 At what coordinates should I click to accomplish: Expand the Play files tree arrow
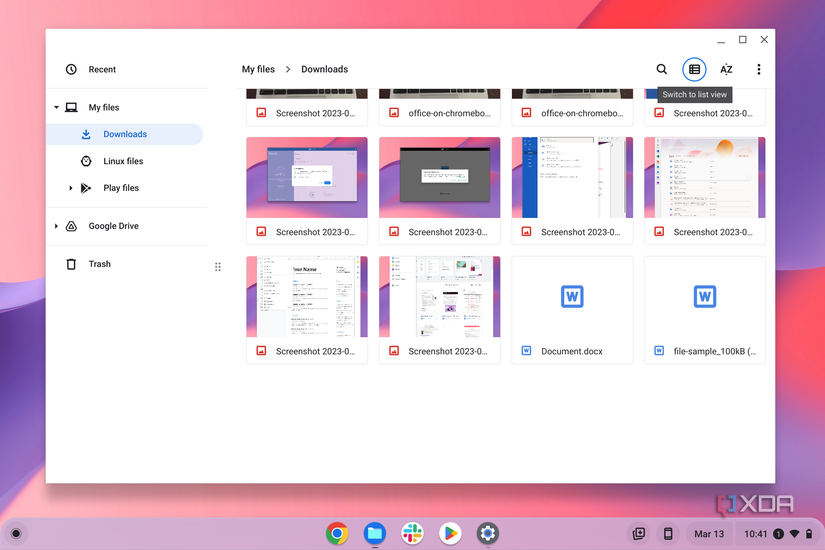pos(71,188)
